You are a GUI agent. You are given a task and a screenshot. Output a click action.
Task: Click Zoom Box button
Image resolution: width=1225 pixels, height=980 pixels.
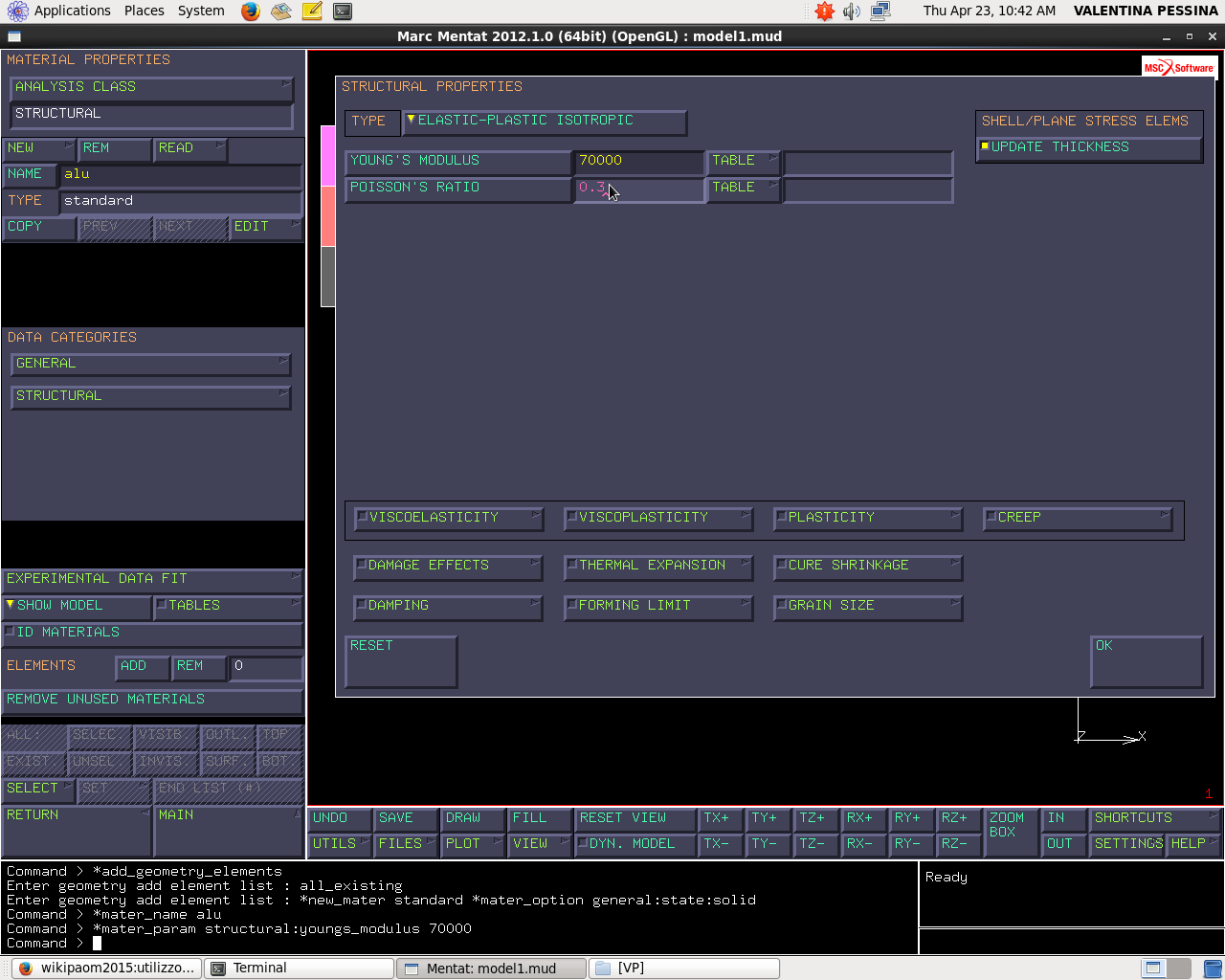[1012, 832]
